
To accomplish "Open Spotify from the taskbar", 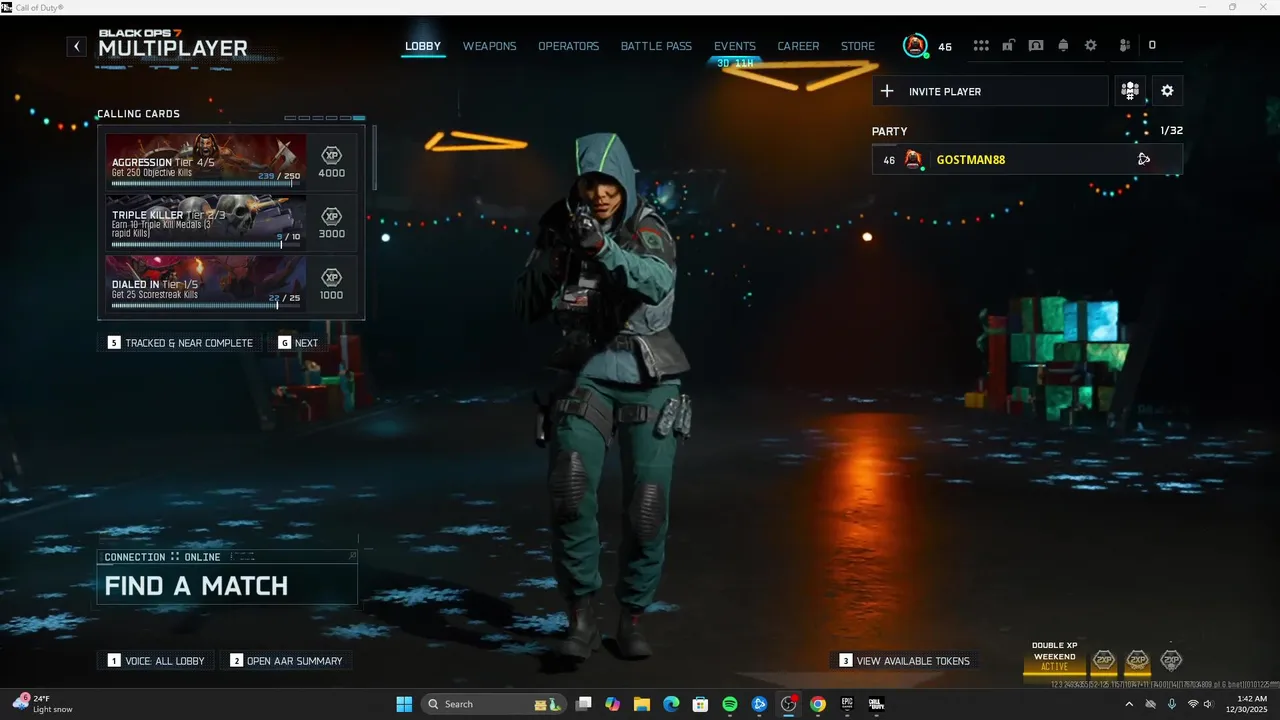I will pyautogui.click(x=730, y=704).
